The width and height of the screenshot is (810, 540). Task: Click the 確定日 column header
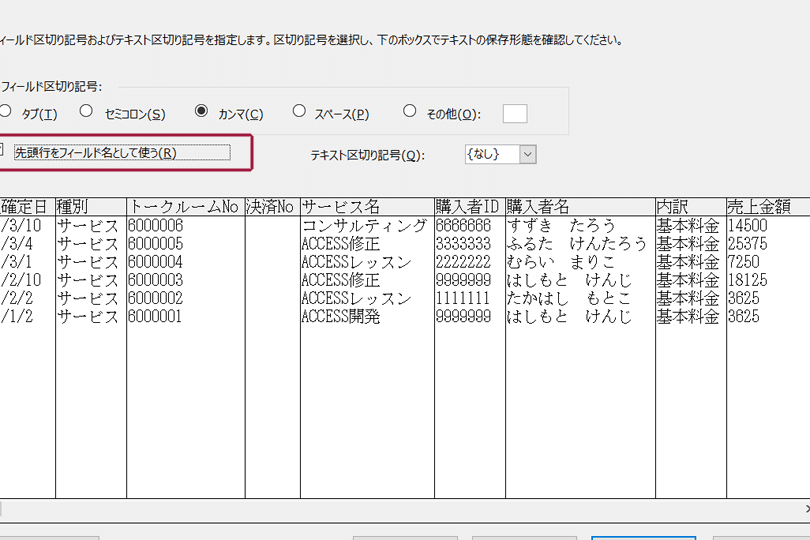(24, 207)
